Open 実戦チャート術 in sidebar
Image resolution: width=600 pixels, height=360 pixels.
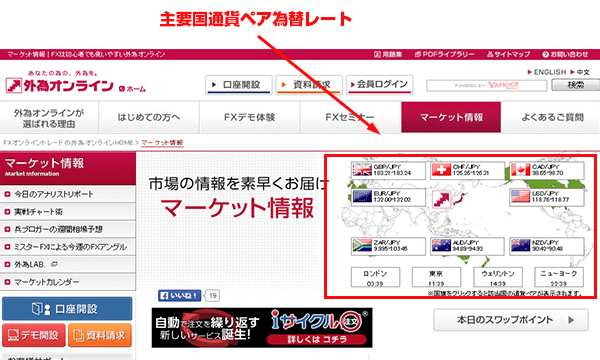[68, 212]
